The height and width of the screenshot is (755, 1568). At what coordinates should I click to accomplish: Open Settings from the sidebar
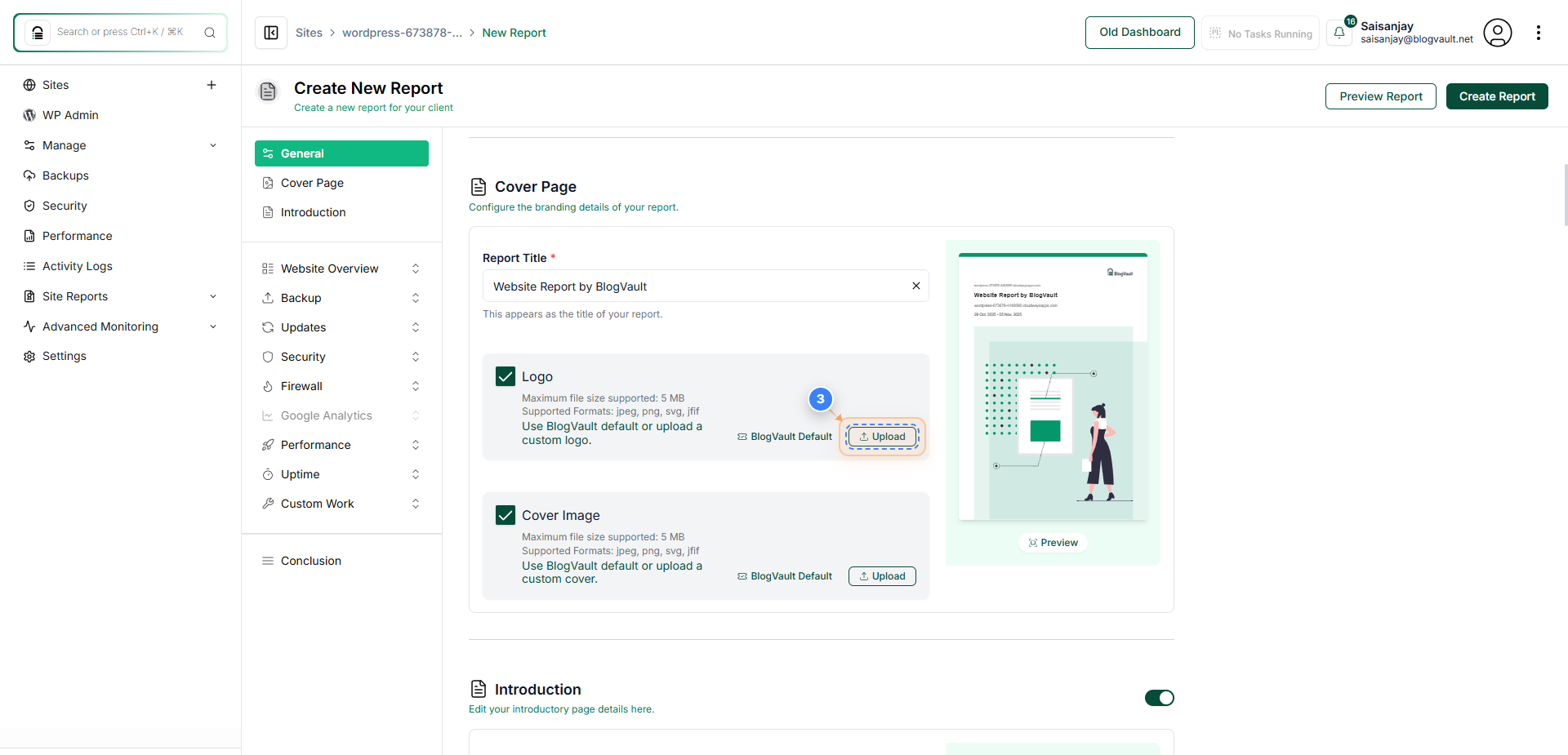65,356
